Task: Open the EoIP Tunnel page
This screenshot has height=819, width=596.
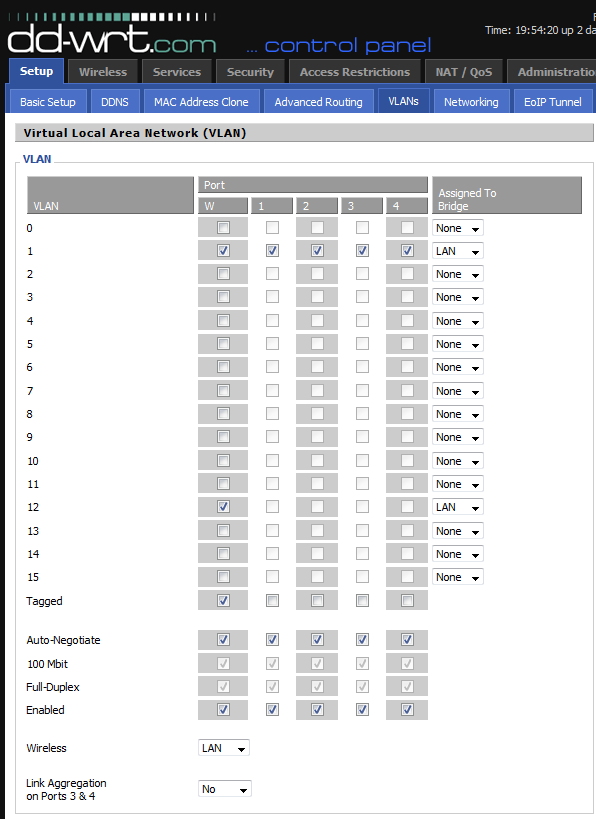Action: click(x=553, y=100)
